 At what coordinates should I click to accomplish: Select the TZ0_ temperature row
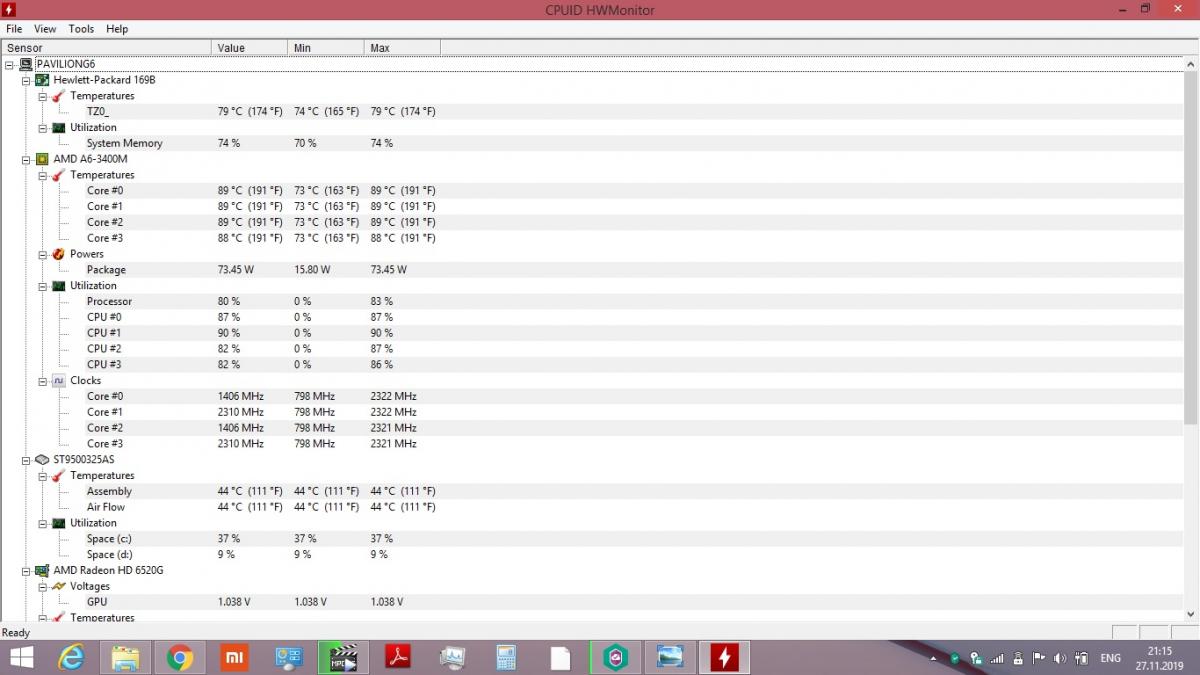(590, 112)
